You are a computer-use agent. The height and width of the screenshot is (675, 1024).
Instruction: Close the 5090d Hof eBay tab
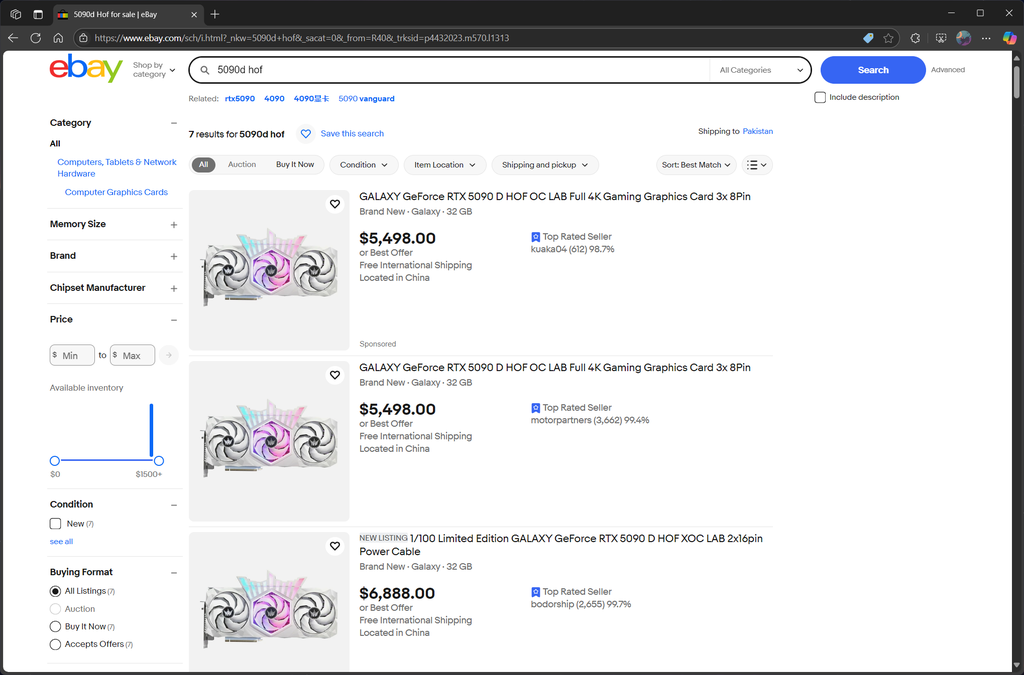click(x=194, y=14)
